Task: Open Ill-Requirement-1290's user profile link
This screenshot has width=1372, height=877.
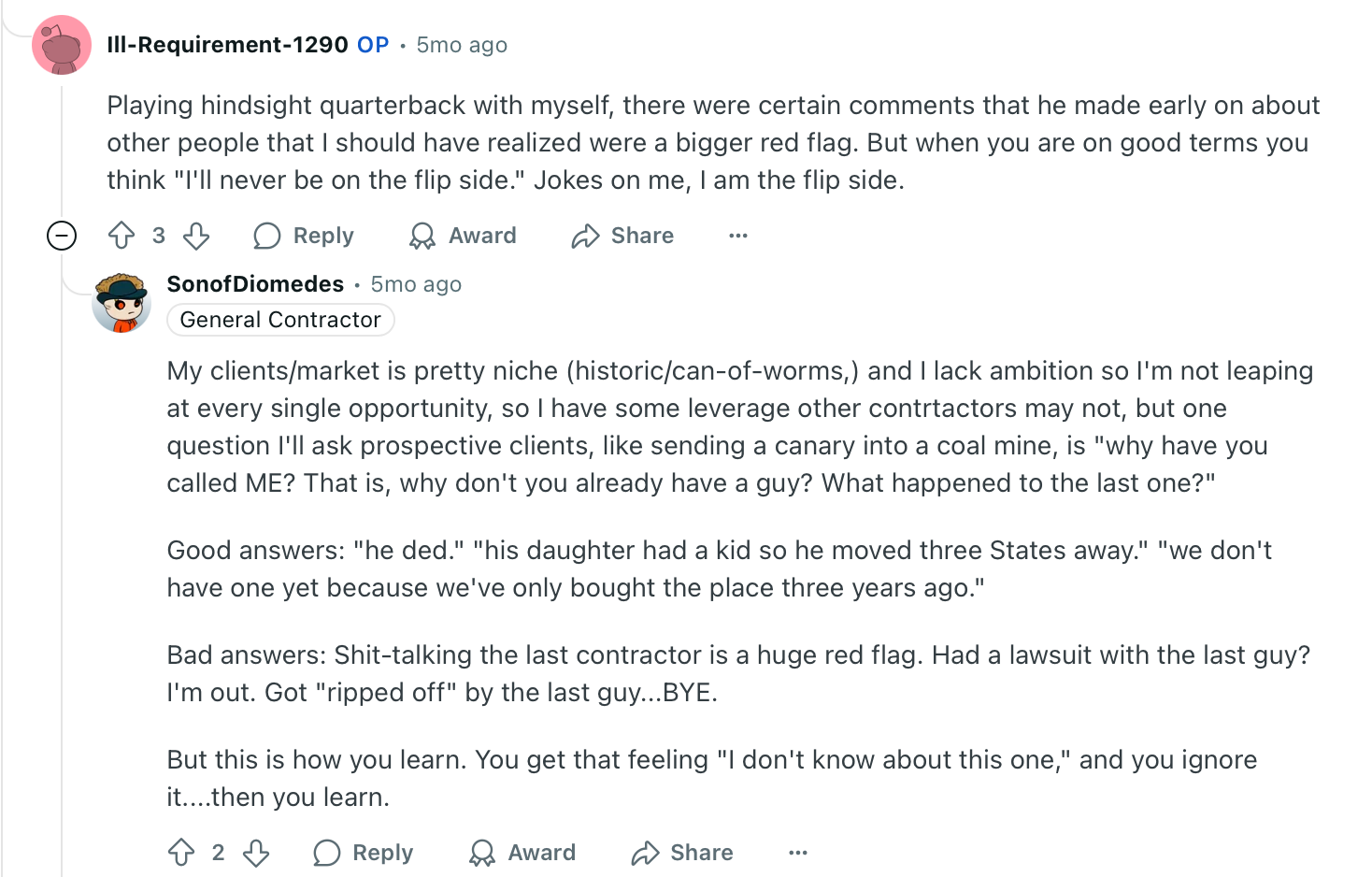Action: tap(227, 45)
